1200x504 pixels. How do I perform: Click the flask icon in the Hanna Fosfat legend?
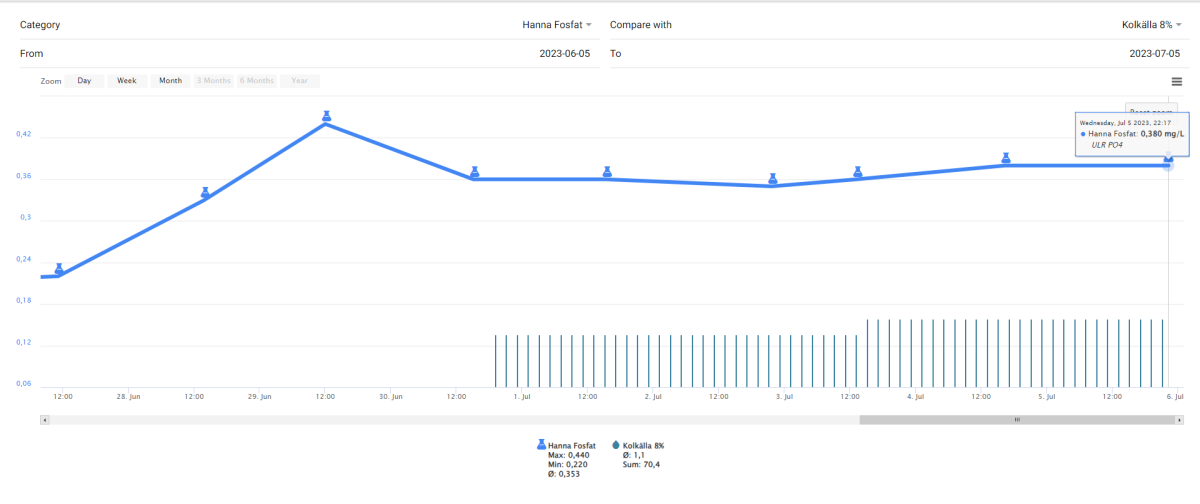point(542,444)
